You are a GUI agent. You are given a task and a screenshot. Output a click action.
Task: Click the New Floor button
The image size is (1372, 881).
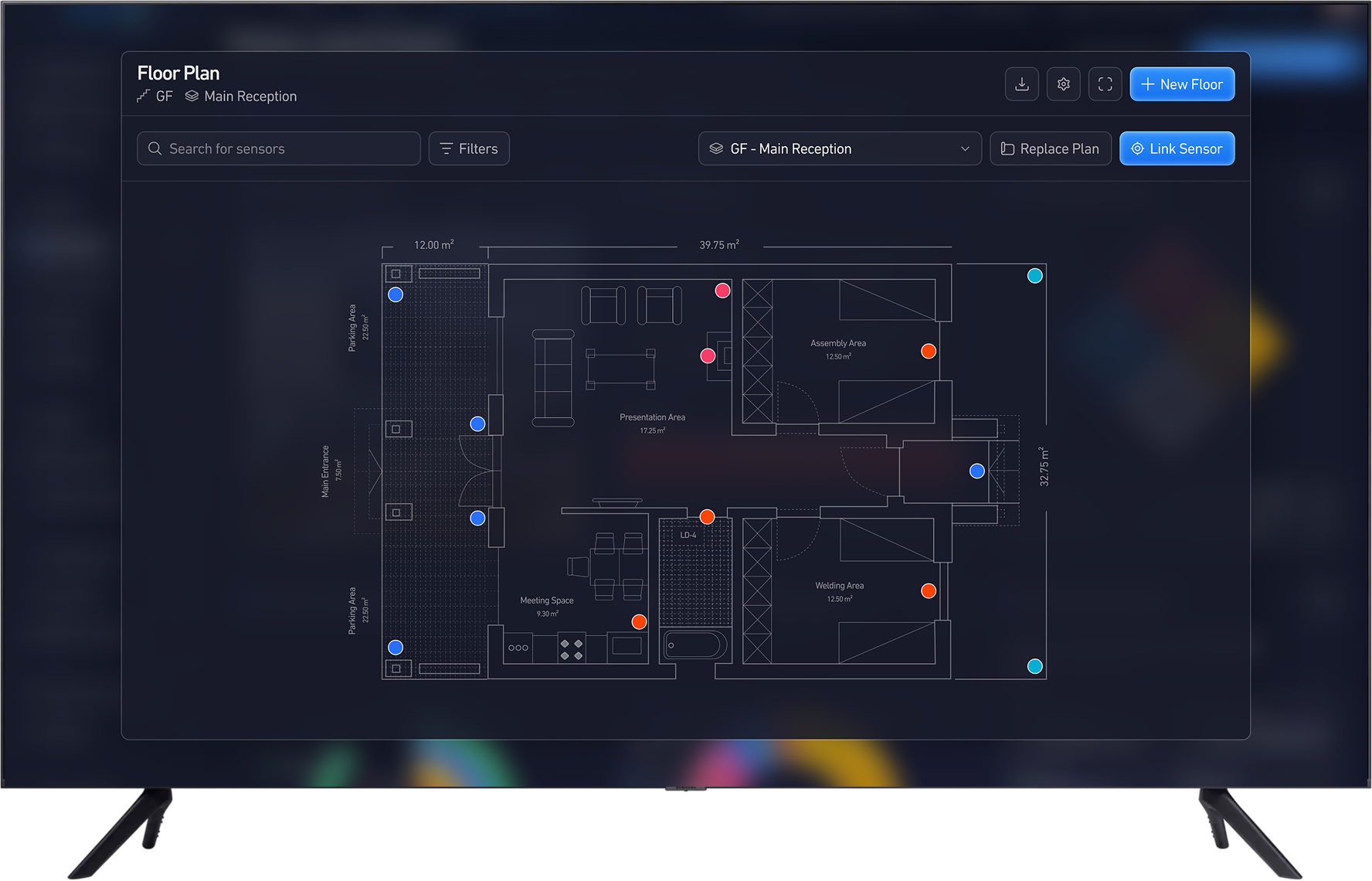(1182, 84)
